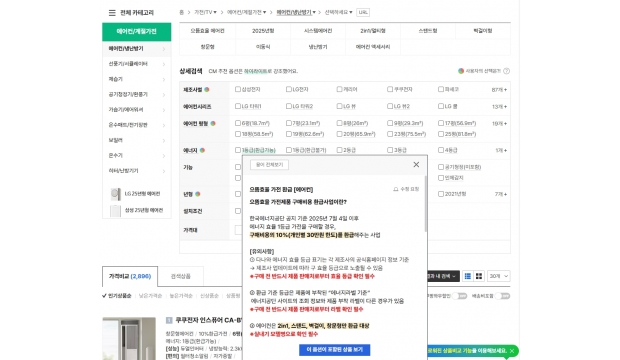Open the 결과 내 검색 dropdown

pos(443,276)
